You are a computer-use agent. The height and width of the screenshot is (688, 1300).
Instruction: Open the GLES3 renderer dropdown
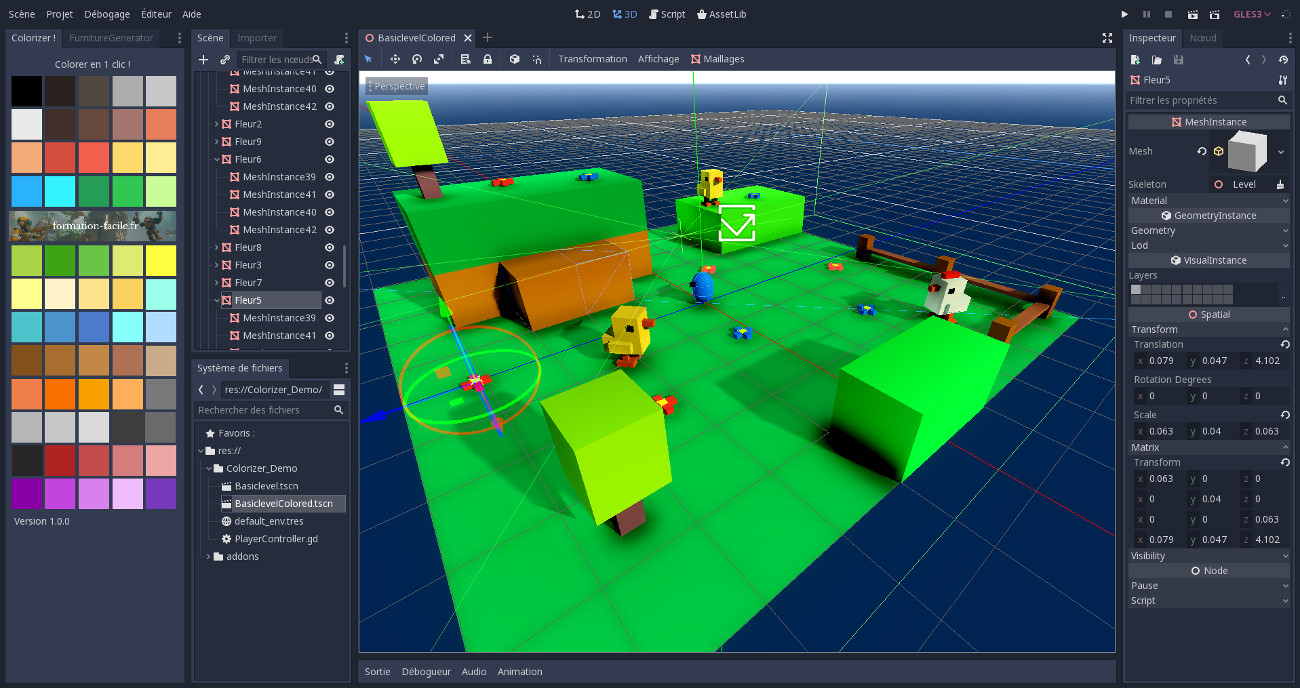pos(1252,14)
